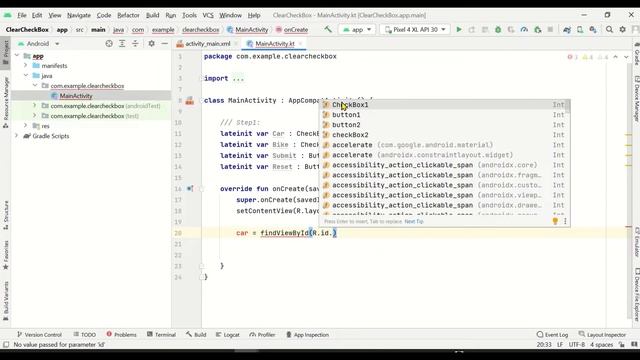This screenshot has width=640, height=360.
Task: Expand the com.example.clearcheckbox androidTest package
Action: click(35, 106)
